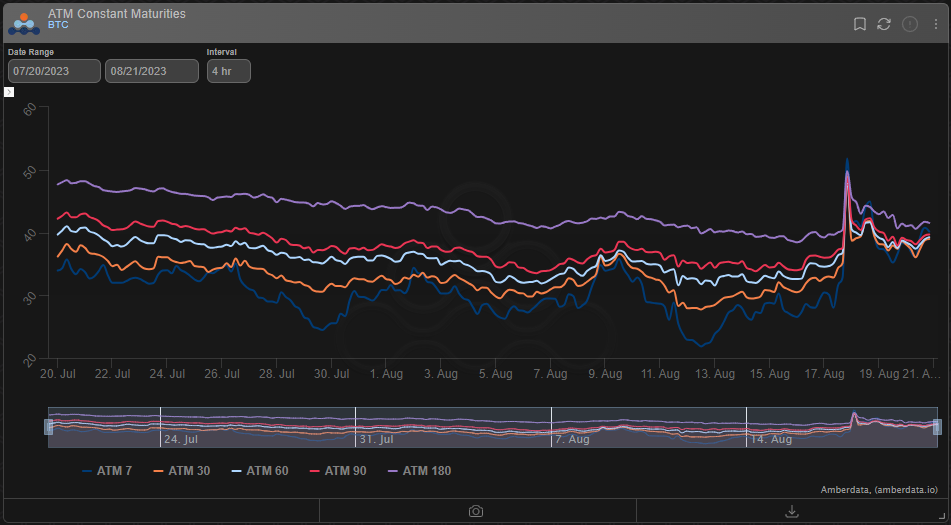Open the info alert icon

pos(910,24)
